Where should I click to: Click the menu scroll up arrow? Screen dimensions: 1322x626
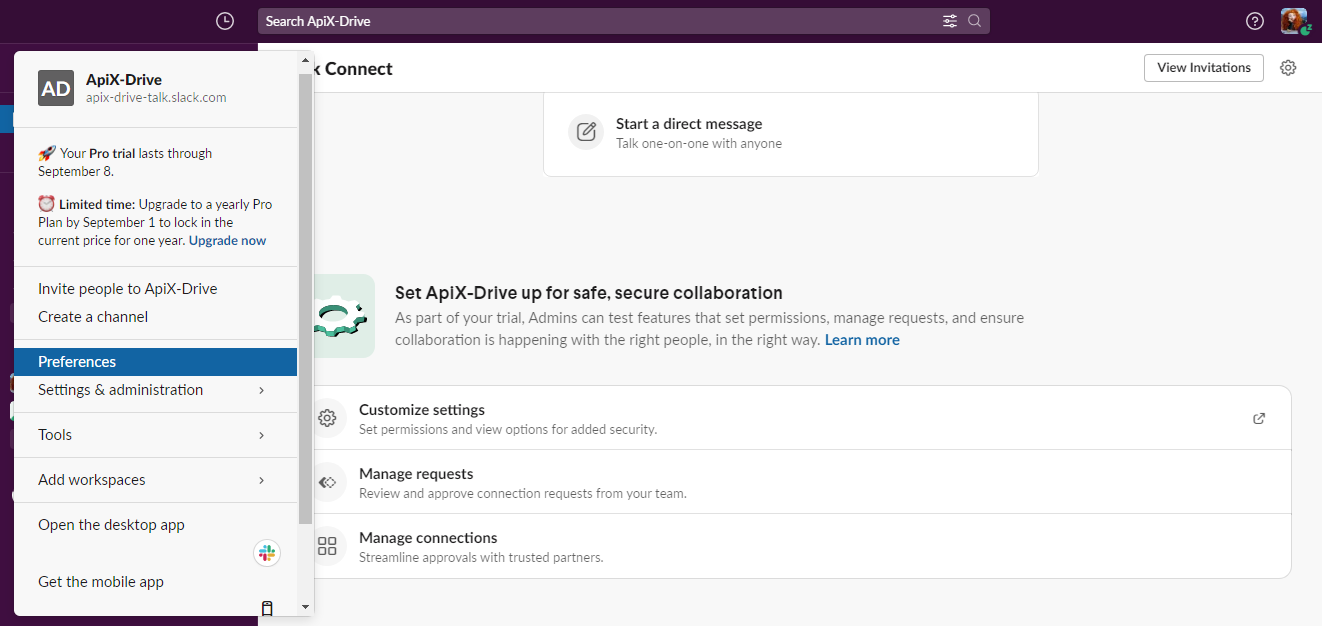coord(305,60)
